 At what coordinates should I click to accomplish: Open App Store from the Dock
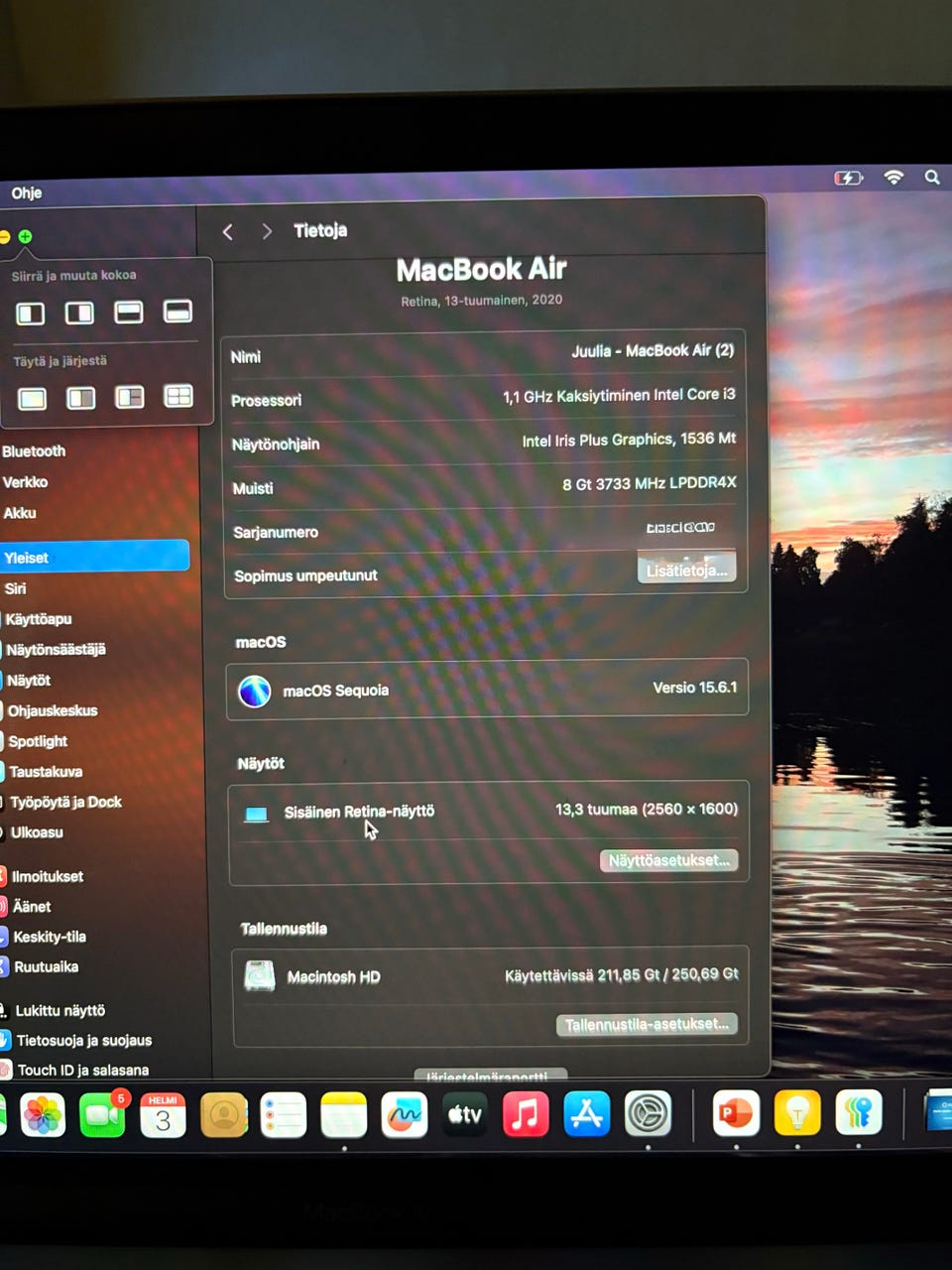(x=586, y=1113)
